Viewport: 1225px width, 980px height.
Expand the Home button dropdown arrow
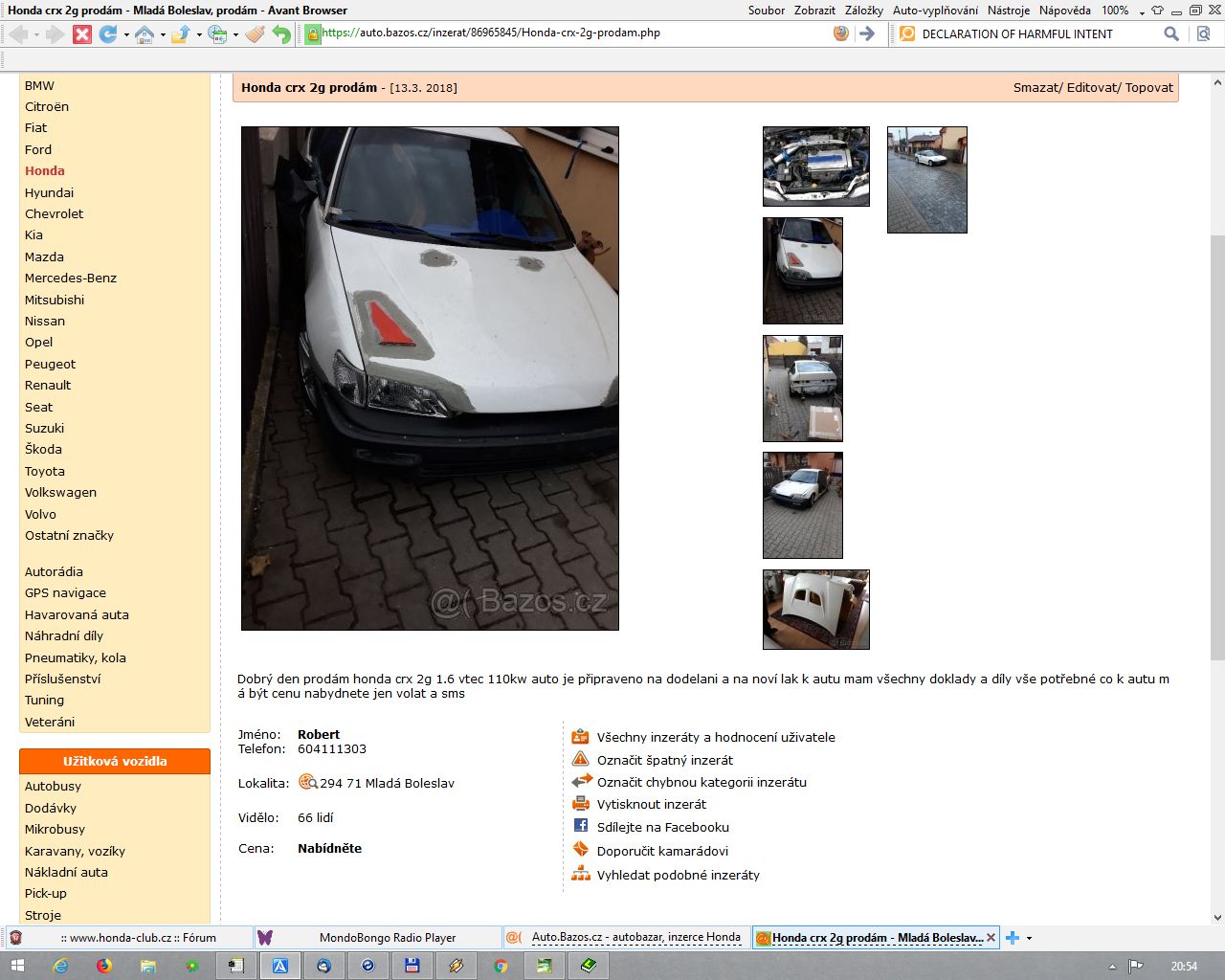[x=163, y=35]
